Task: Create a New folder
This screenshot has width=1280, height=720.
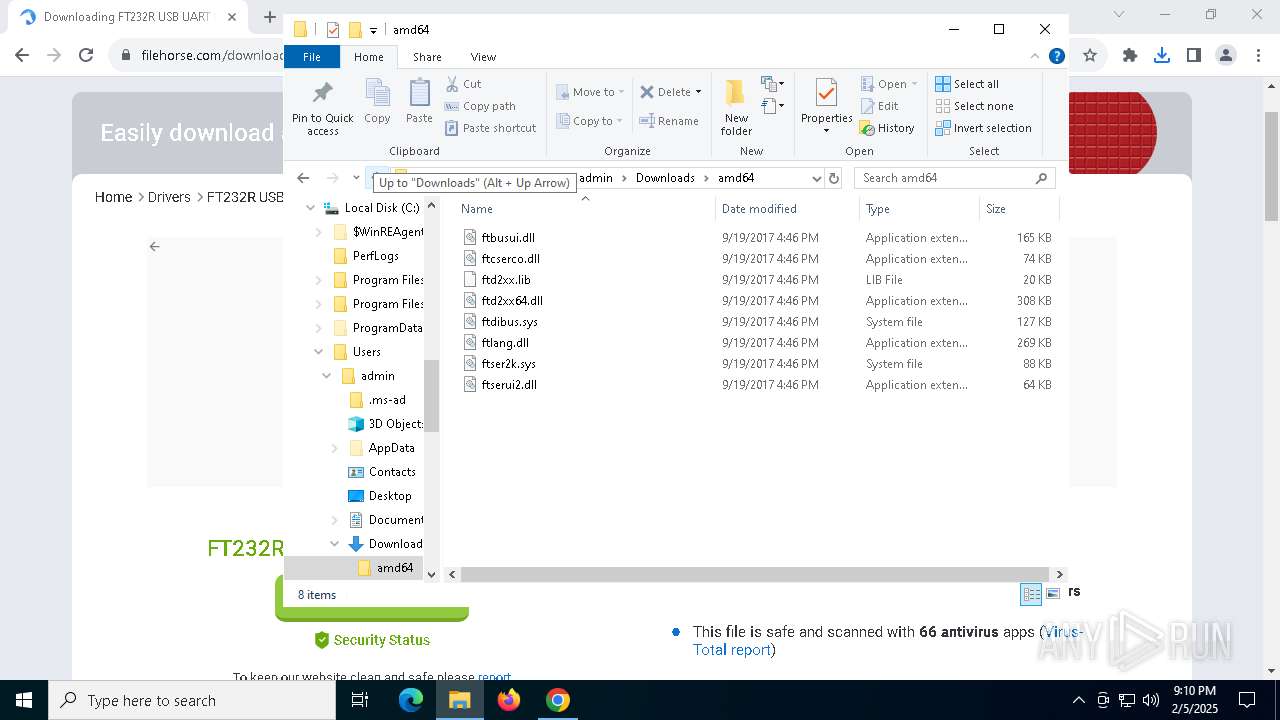Action: point(736,108)
